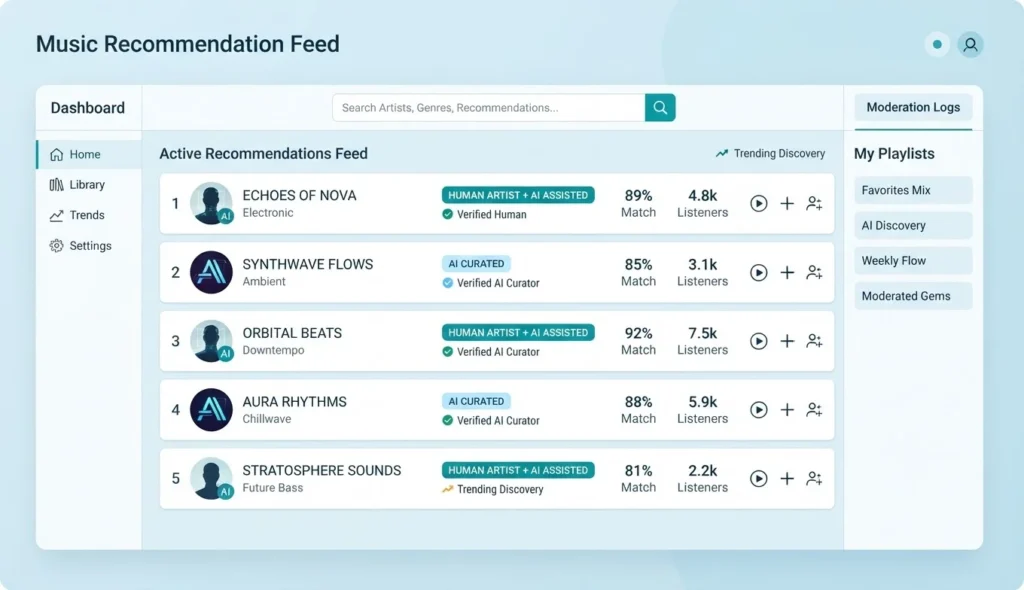
Task: Open the Aura Rhythms AI avatar
Action: pos(211,410)
